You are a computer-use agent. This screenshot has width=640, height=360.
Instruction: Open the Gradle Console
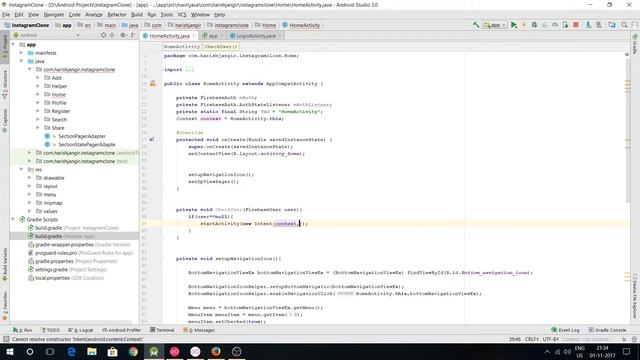pos(607,330)
